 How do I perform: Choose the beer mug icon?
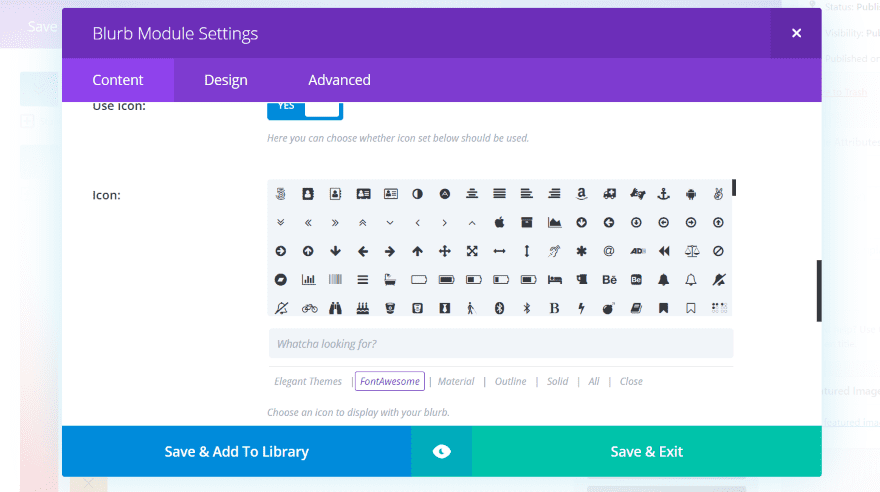coord(581,279)
